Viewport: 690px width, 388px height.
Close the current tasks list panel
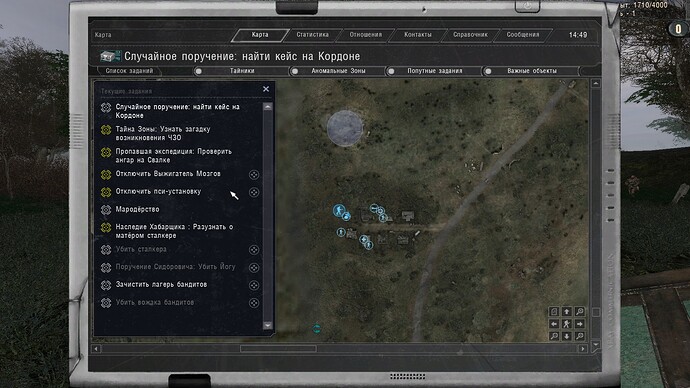coord(266,89)
